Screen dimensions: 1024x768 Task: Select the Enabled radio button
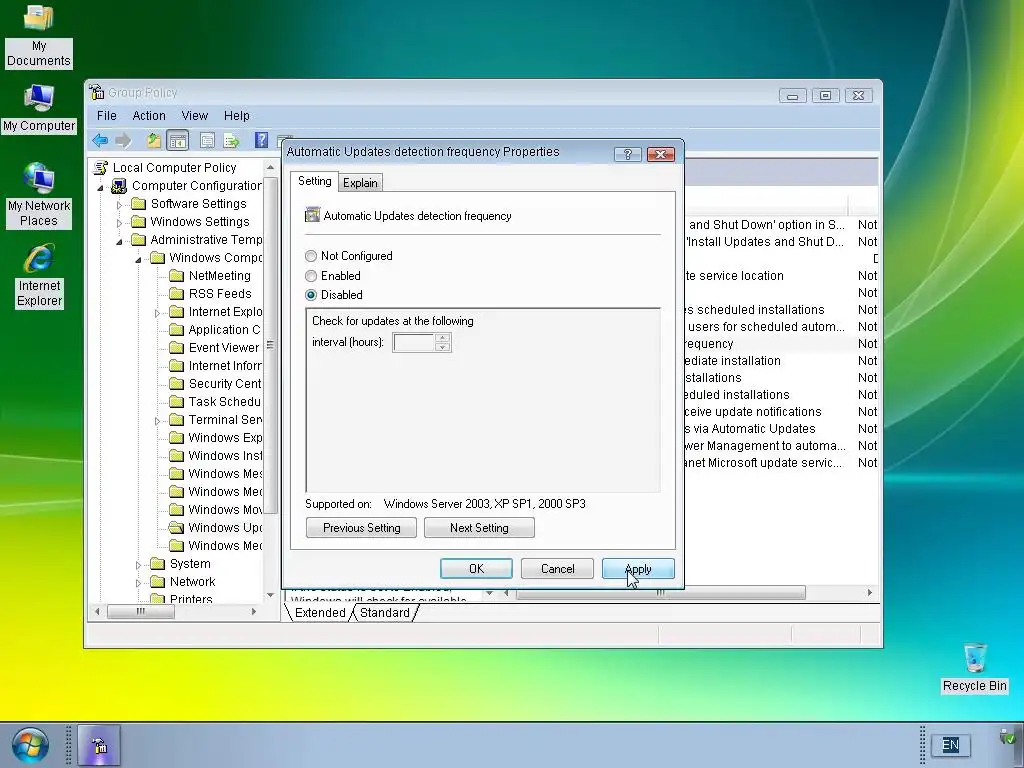pyautogui.click(x=311, y=276)
